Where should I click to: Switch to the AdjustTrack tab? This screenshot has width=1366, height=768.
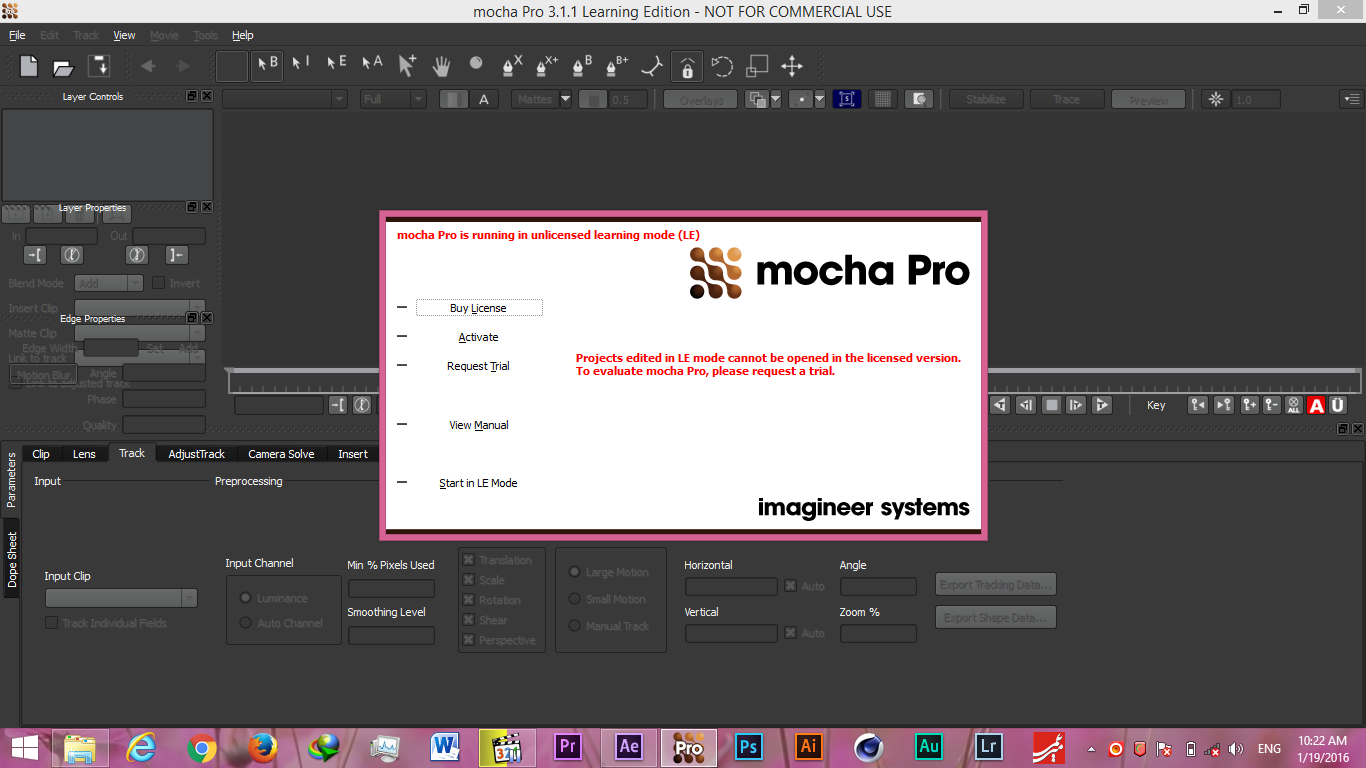197,454
